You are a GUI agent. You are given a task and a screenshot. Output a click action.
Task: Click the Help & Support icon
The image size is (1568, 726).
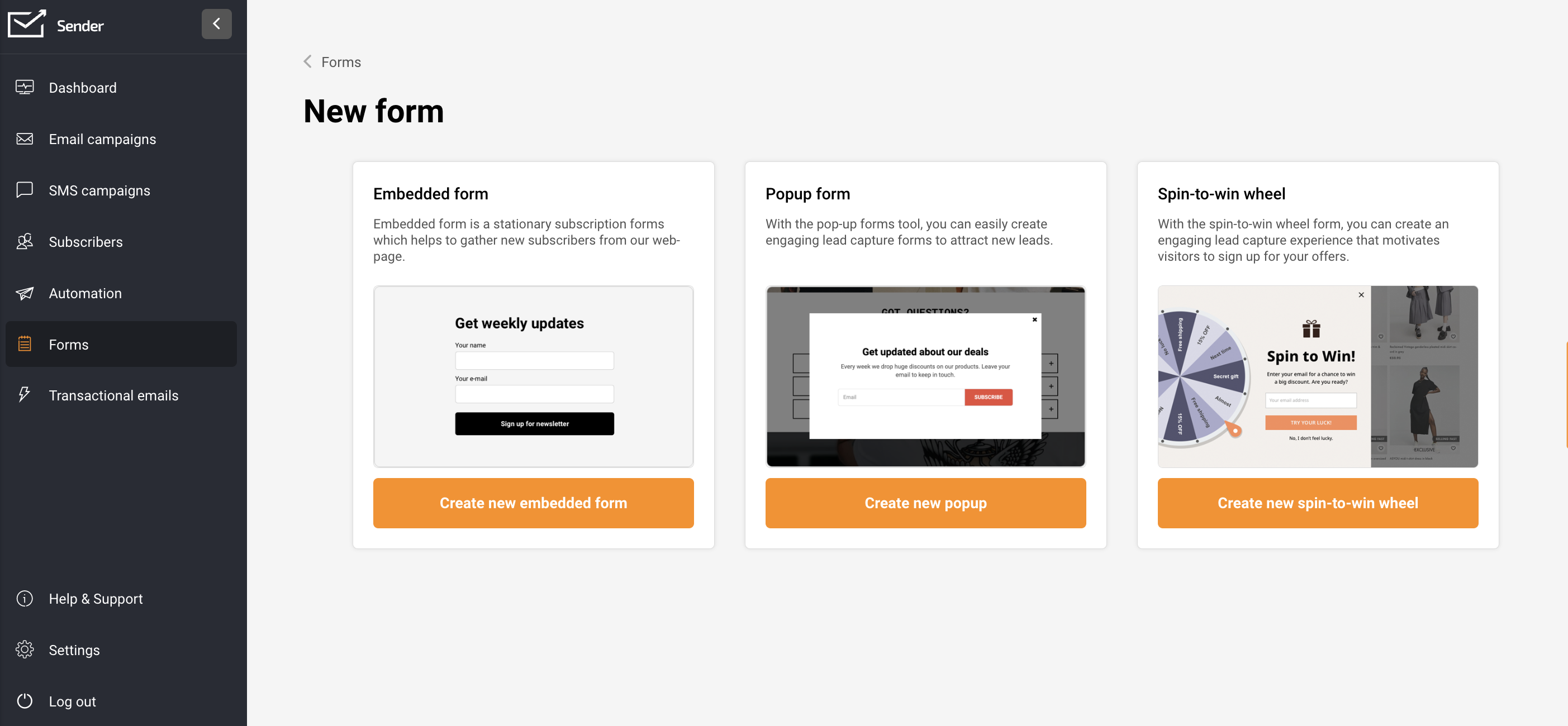tap(27, 598)
